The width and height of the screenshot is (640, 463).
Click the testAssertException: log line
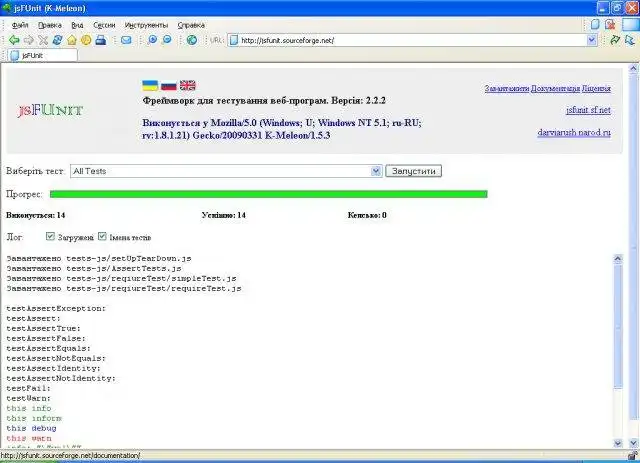56,308
